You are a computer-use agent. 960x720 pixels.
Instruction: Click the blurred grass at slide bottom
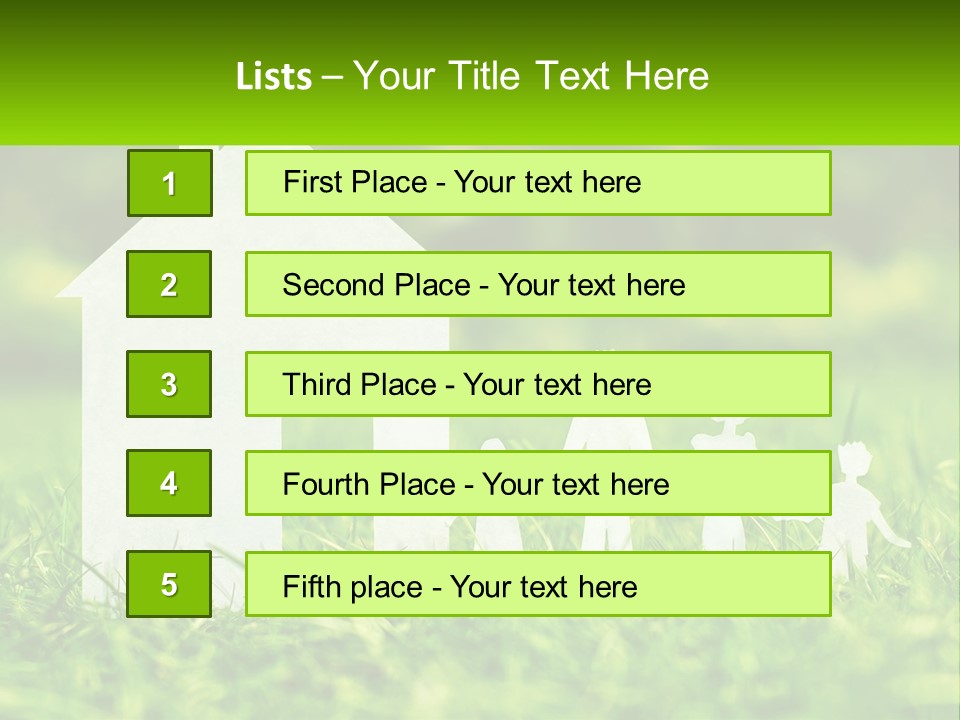coord(480,670)
